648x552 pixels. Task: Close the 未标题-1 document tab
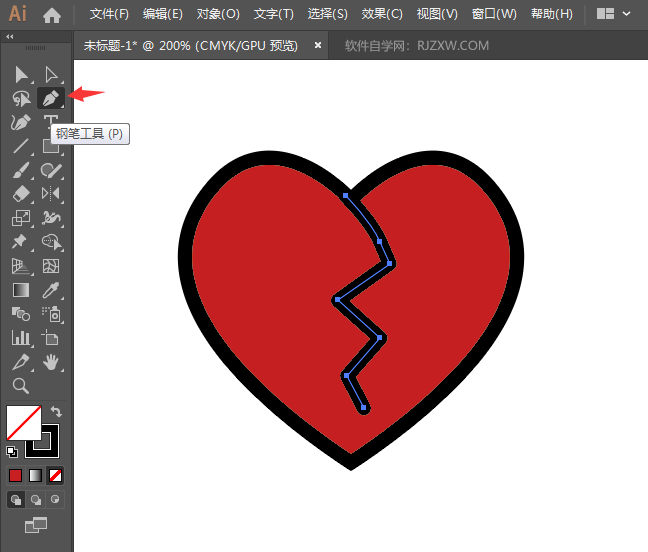pyautogui.click(x=318, y=45)
